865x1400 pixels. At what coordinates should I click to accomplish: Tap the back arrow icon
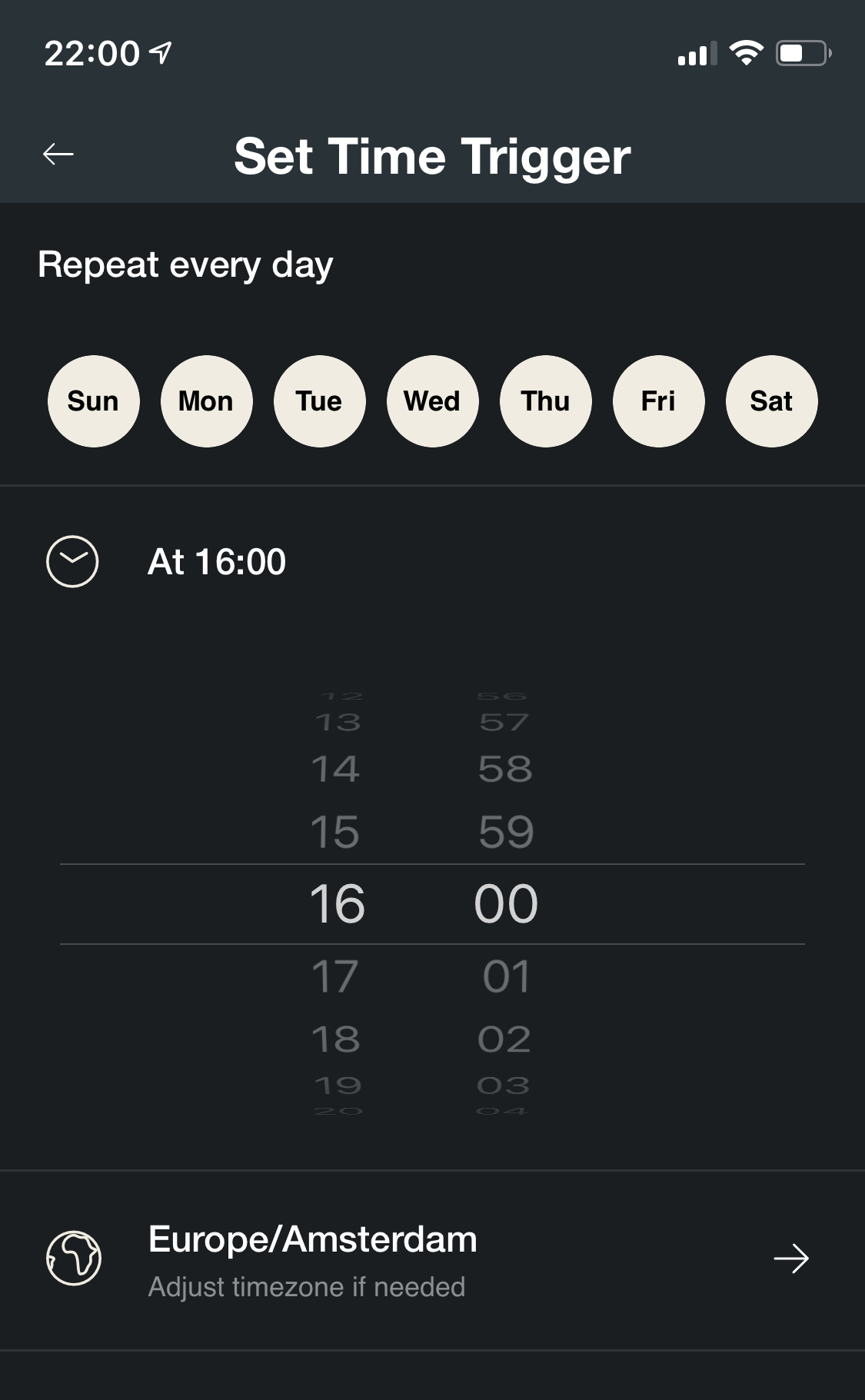(x=58, y=155)
